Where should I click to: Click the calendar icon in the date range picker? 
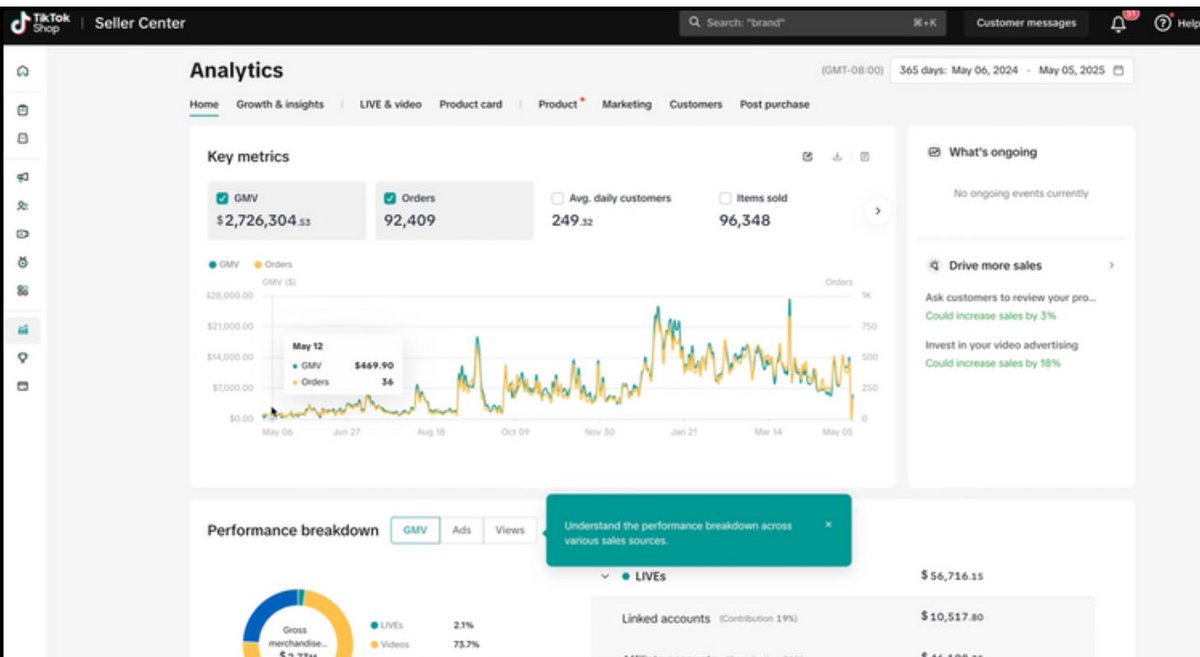(1118, 71)
